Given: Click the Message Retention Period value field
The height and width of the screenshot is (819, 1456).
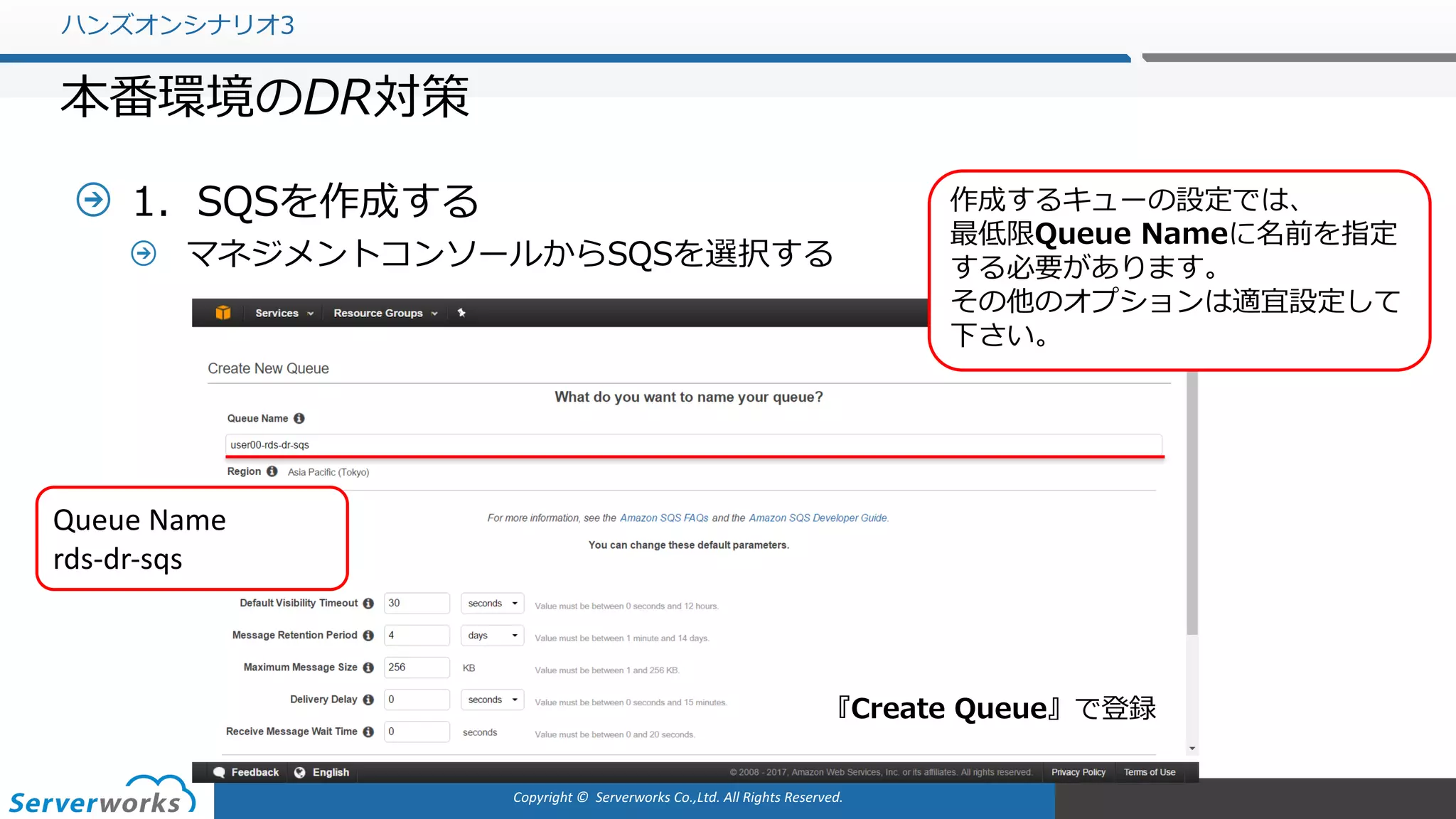Looking at the screenshot, I should point(417,635).
